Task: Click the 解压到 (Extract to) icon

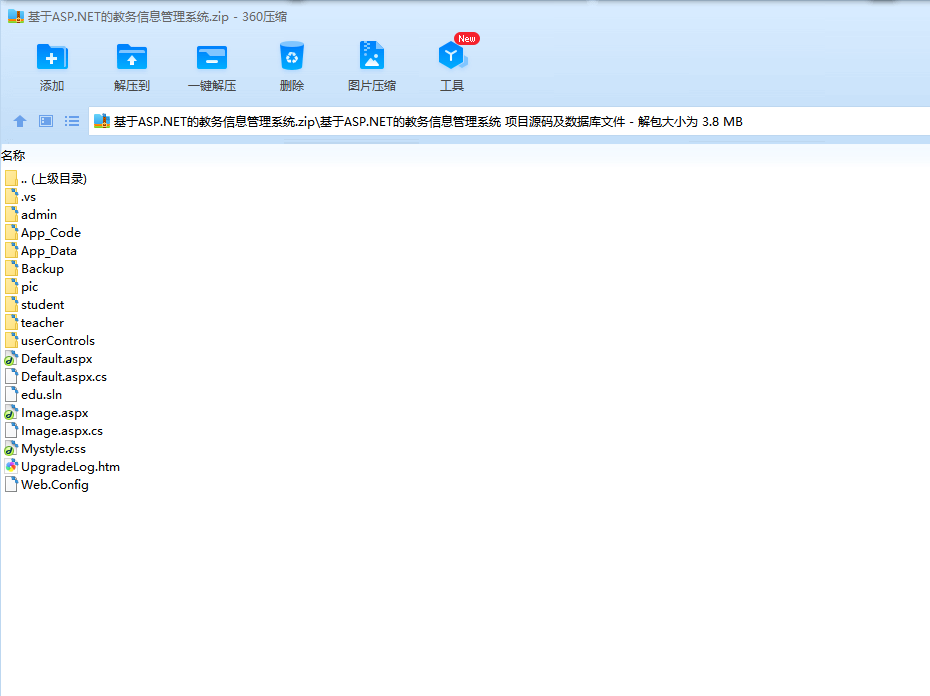Action: (132, 57)
